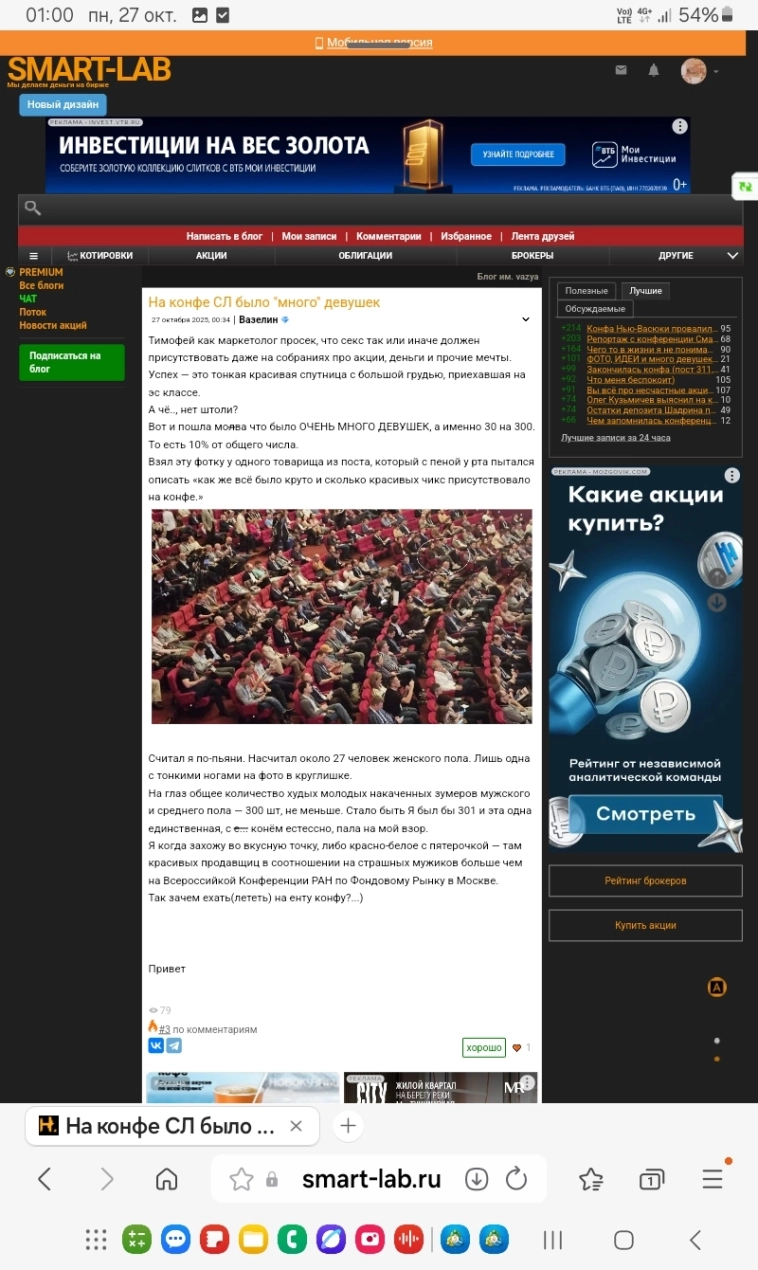Switch to the Обсуждаемые tab
Image resolution: width=758 pixels, height=1270 pixels.
pyautogui.click(x=595, y=309)
